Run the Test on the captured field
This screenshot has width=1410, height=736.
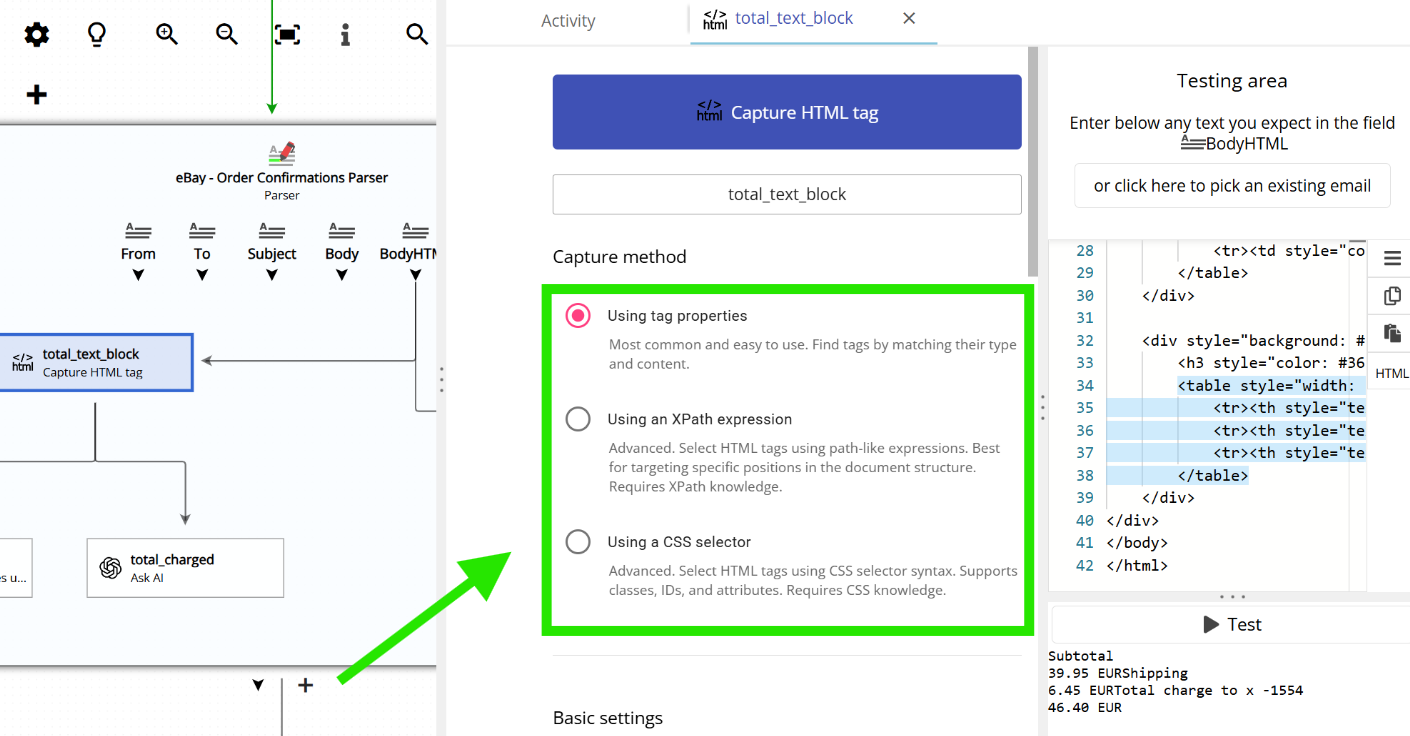coord(1232,624)
